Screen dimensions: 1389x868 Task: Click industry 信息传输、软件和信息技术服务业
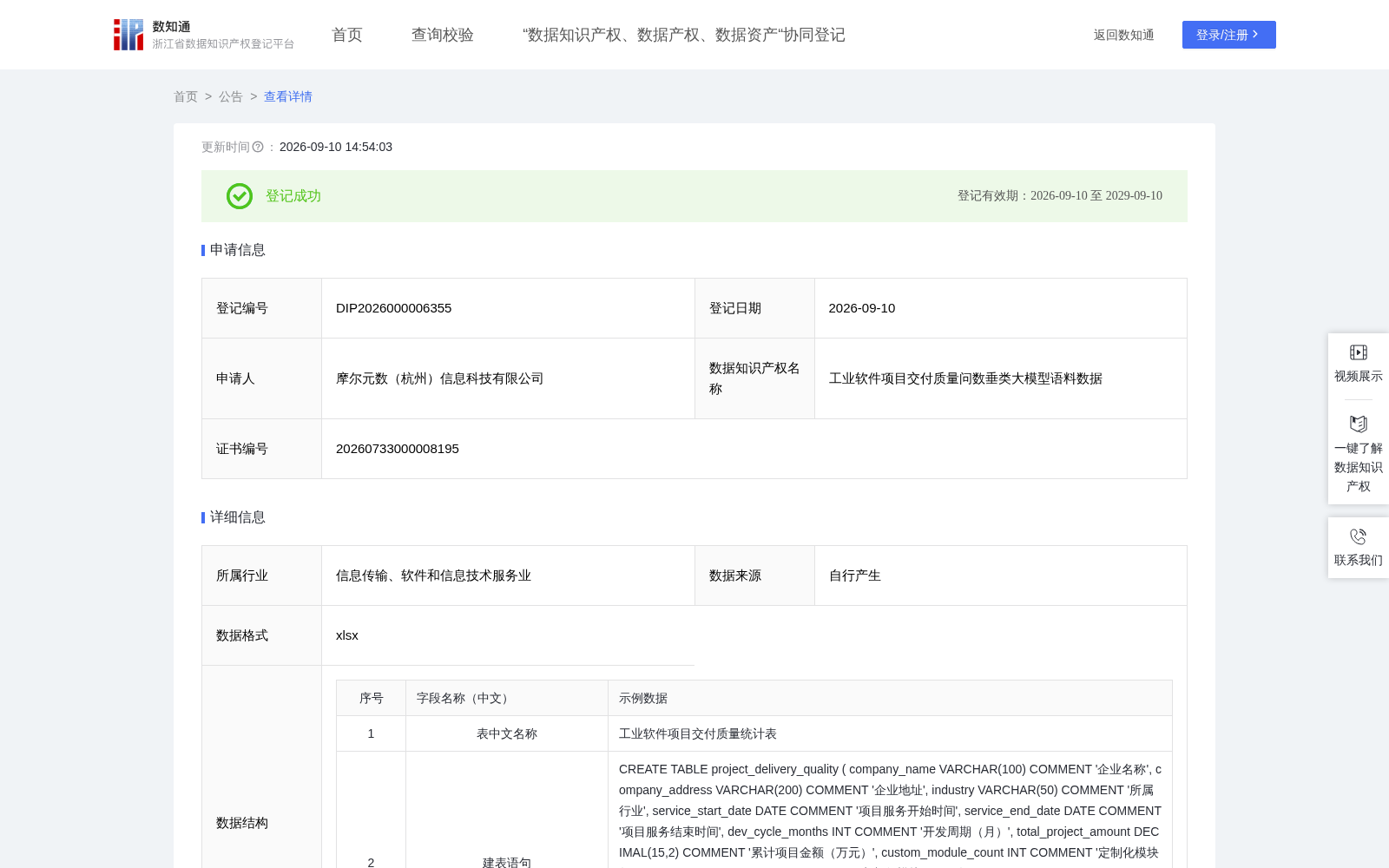coord(434,575)
